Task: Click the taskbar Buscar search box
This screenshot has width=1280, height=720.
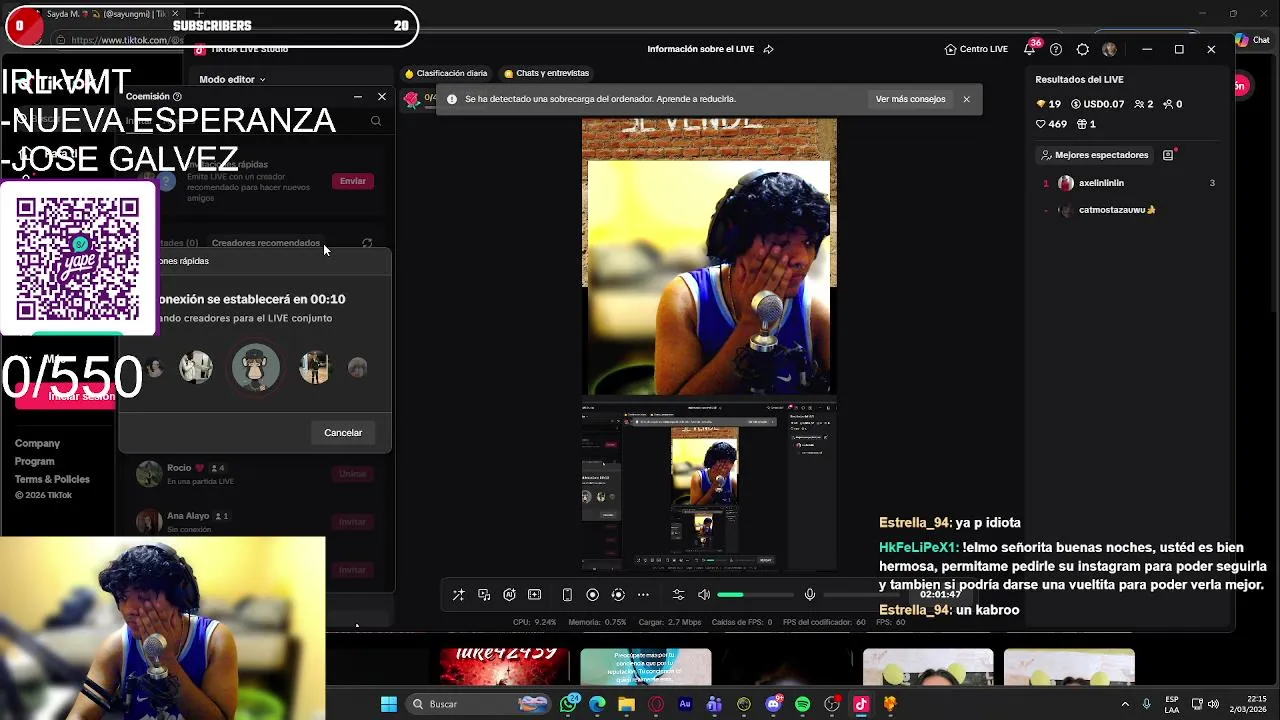Action: click(x=478, y=704)
